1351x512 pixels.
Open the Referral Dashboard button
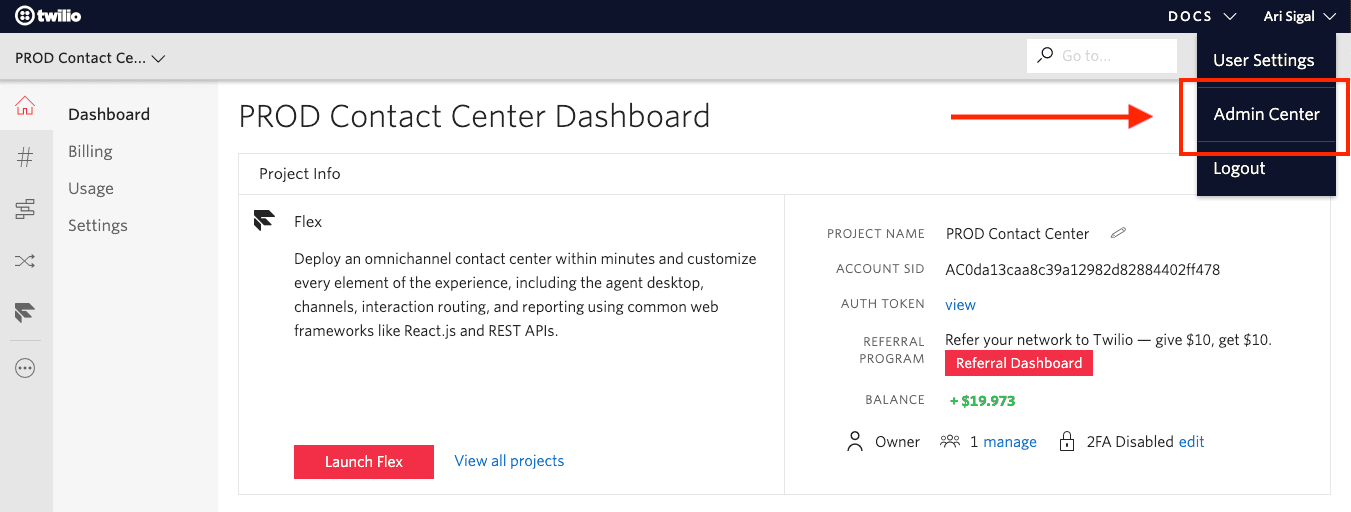1018,363
